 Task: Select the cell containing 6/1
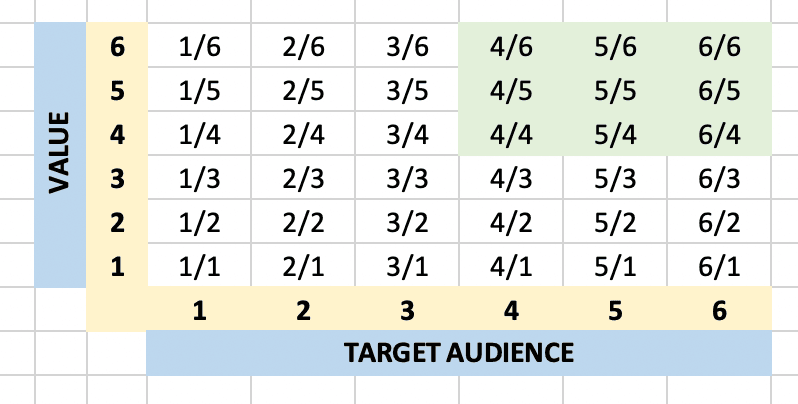pyautogui.click(x=719, y=267)
